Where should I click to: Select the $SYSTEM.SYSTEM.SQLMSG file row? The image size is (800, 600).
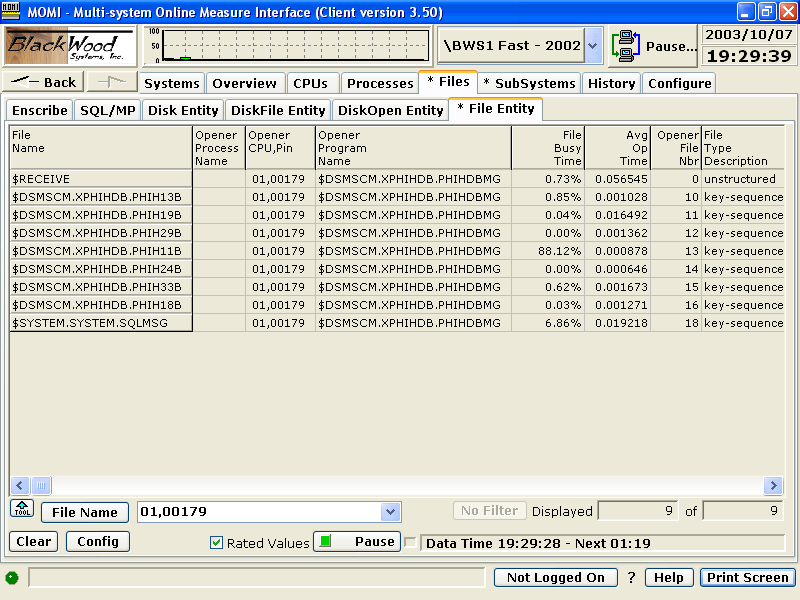pos(100,323)
